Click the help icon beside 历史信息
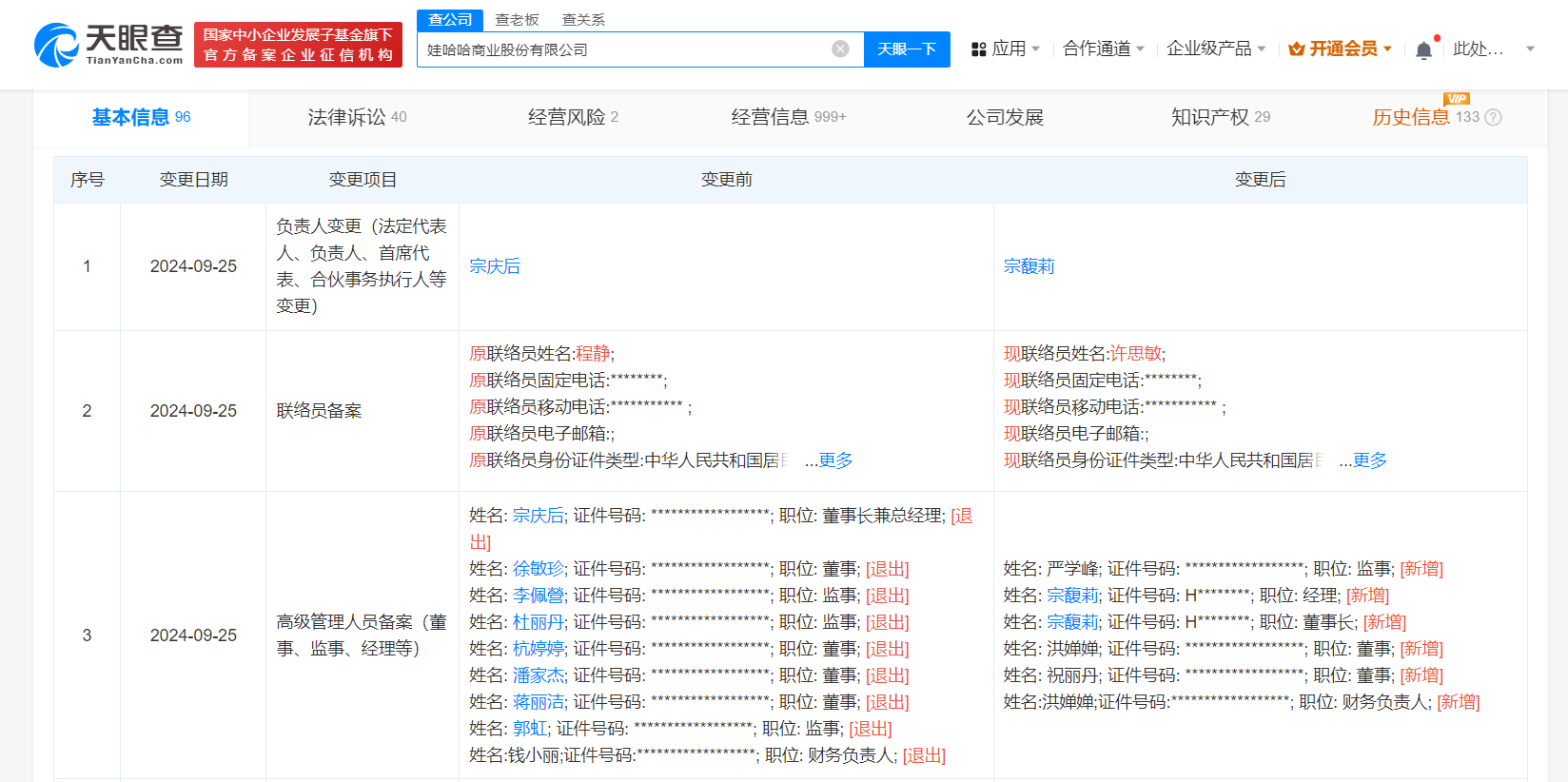 point(1494,118)
